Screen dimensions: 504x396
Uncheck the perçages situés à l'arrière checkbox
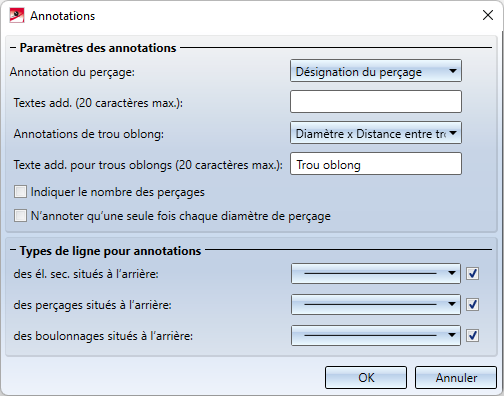pyautogui.click(x=472, y=304)
